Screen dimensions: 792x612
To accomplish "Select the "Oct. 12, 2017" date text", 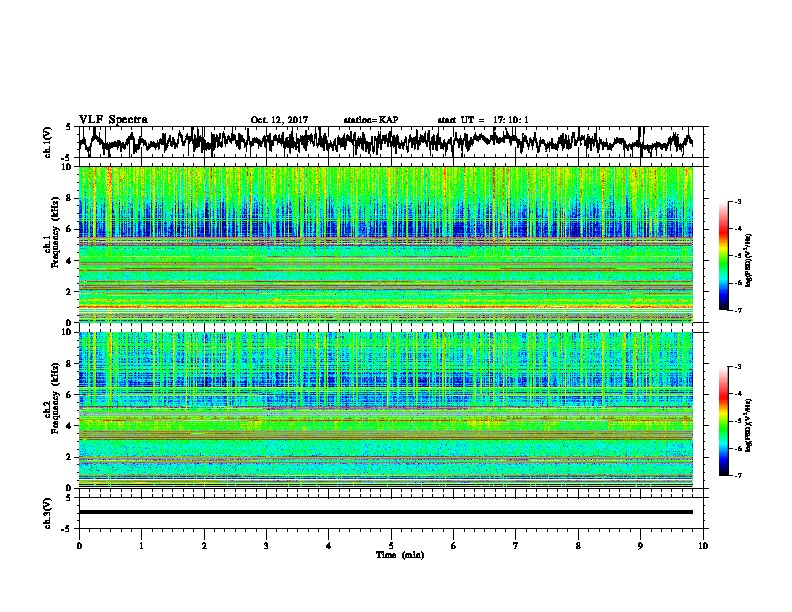I will tap(279, 120).
